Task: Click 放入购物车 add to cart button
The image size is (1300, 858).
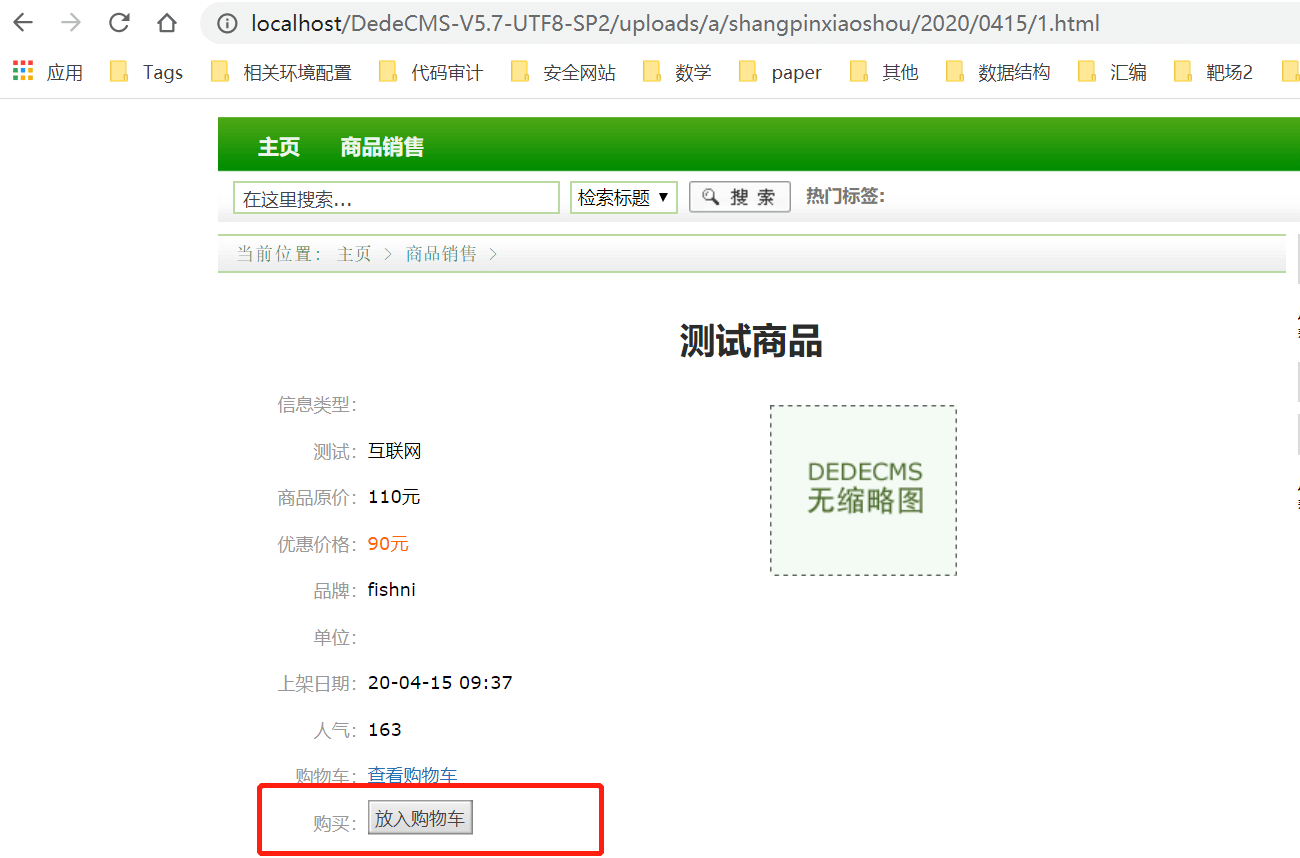Action: coord(420,819)
